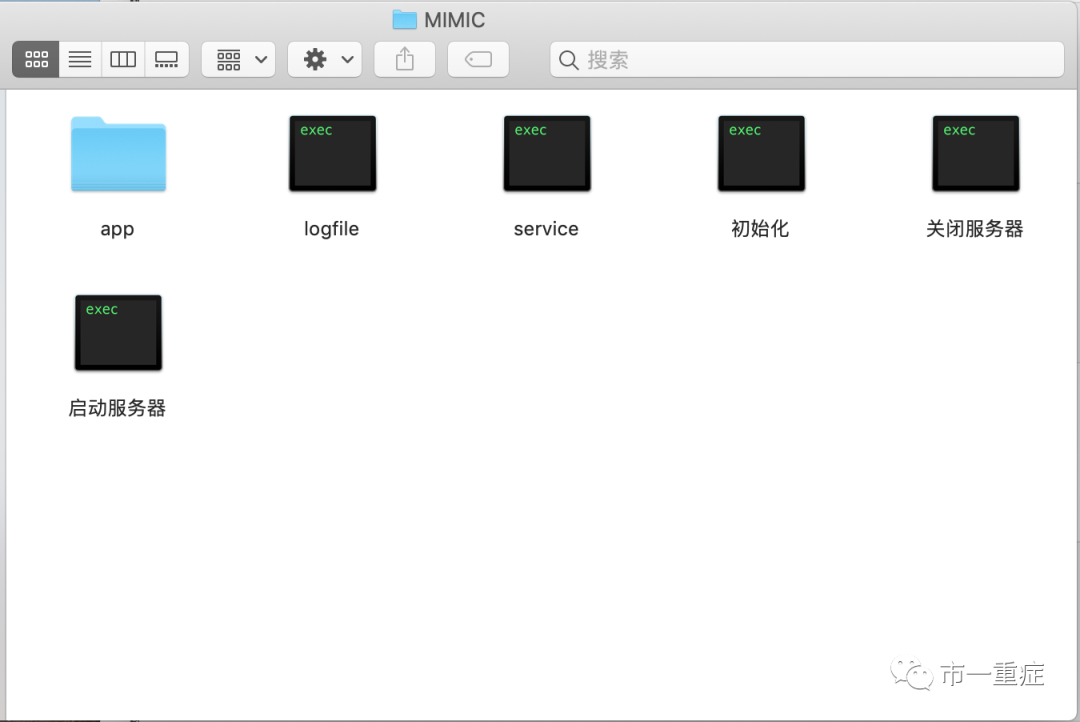Click the Edit Tags toolbar button
Screen dimensions: 1080x722
pyautogui.click(x=478, y=59)
